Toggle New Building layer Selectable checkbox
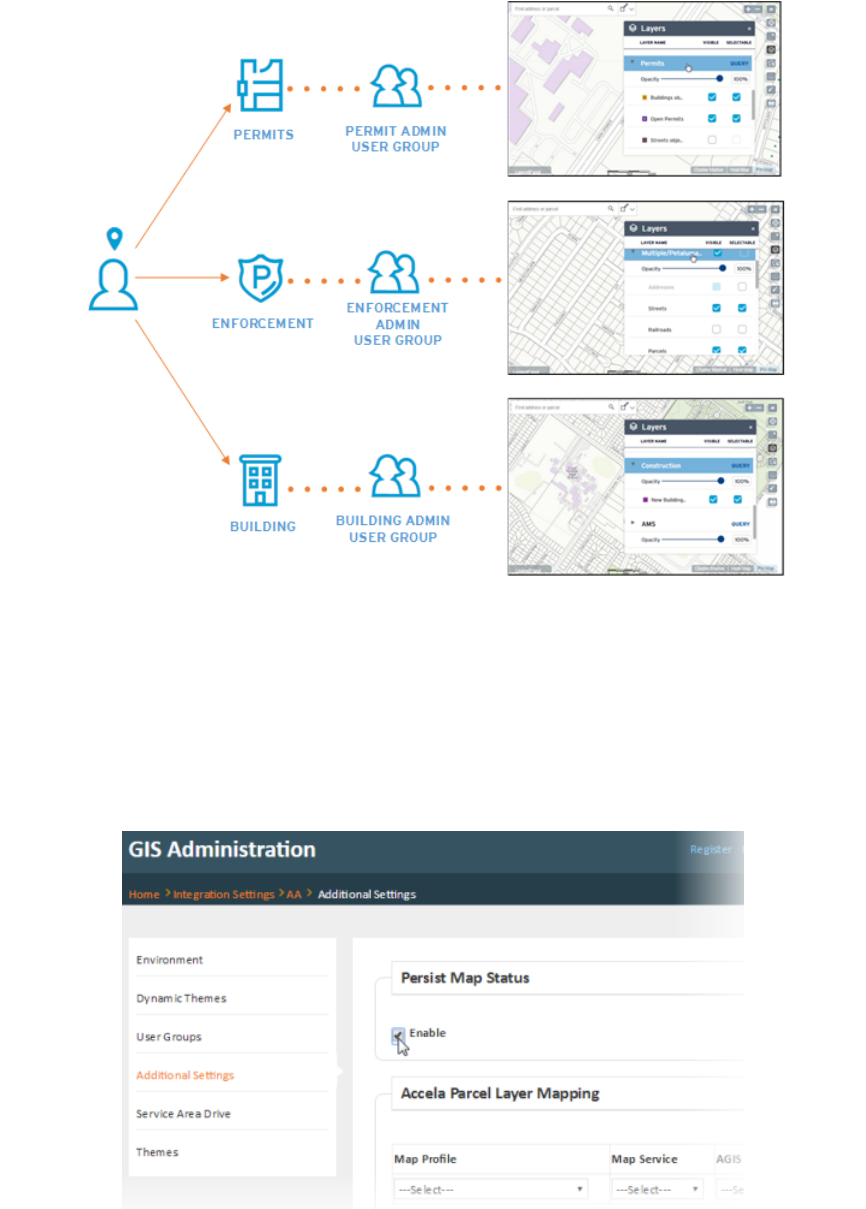866x1209 pixels. tap(737, 499)
